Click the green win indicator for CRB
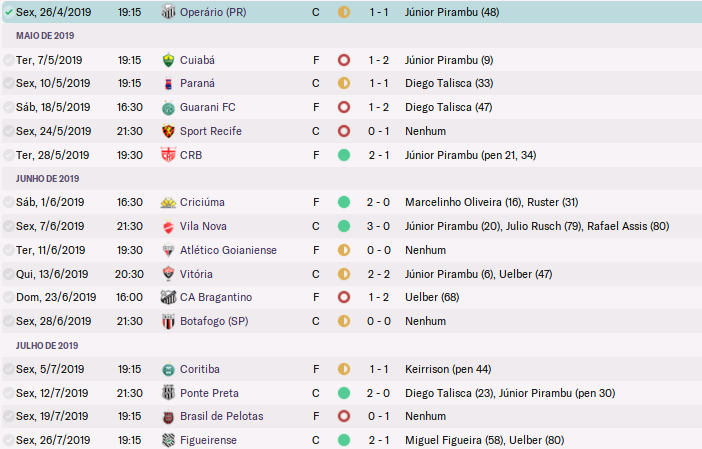Screen dimensions: 702x449 pyautogui.click(x=344, y=155)
